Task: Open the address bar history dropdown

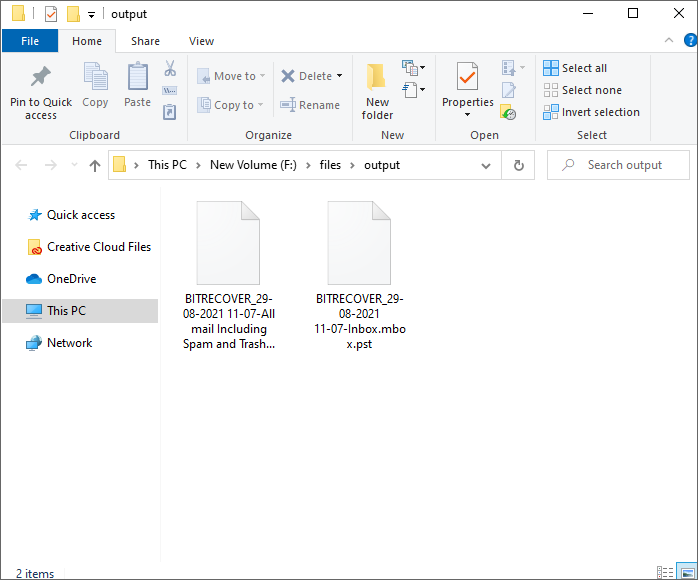Action: [x=486, y=165]
